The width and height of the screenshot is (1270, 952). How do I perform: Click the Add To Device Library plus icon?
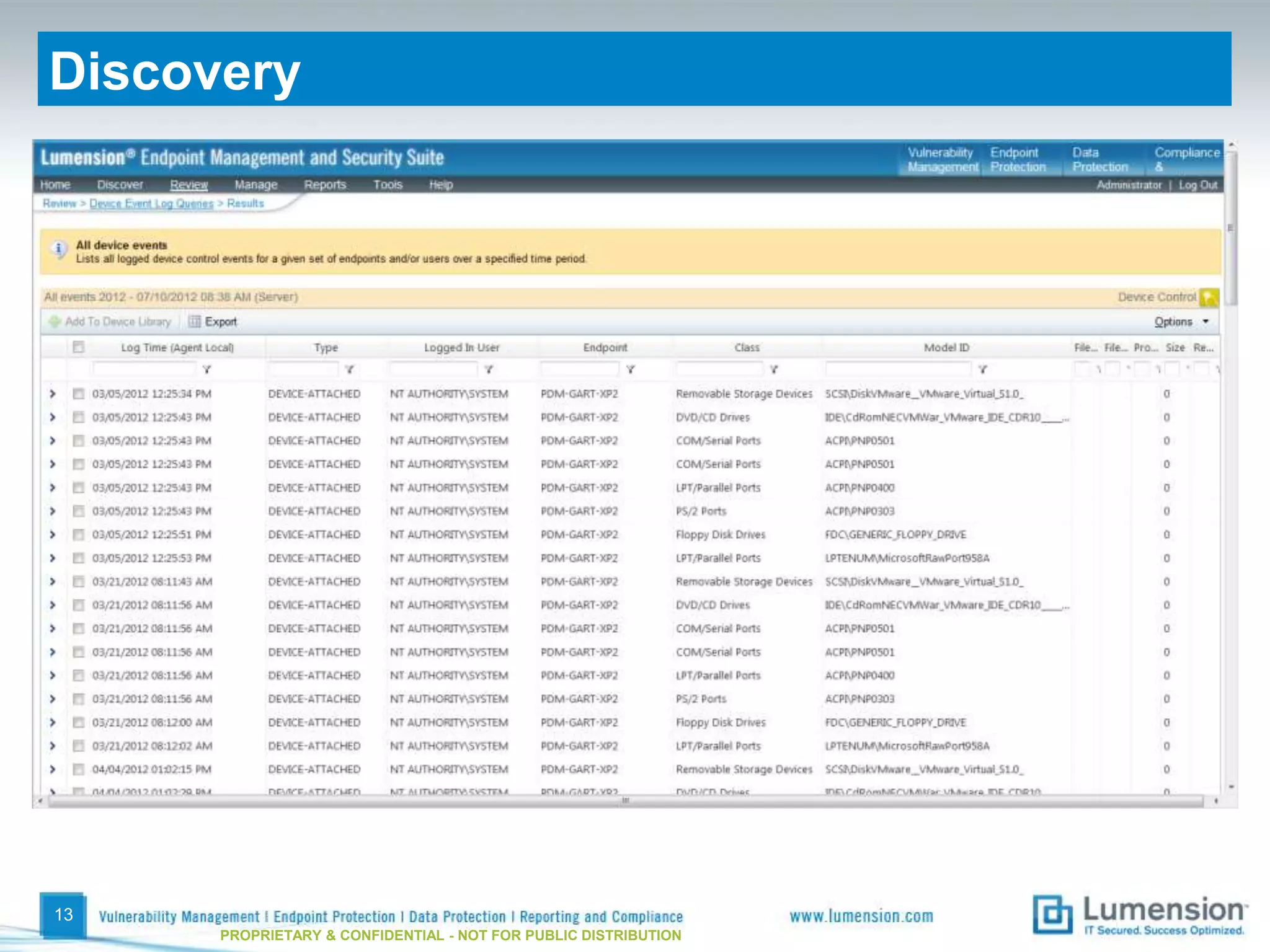pyautogui.click(x=55, y=321)
